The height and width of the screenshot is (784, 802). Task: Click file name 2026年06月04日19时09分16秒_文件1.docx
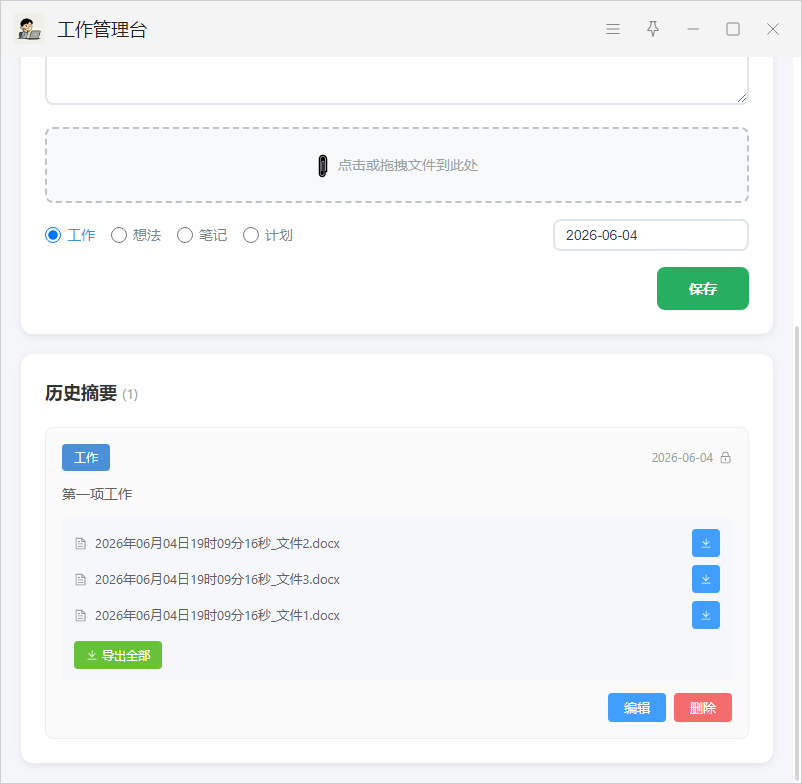click(x=217, y=615)
